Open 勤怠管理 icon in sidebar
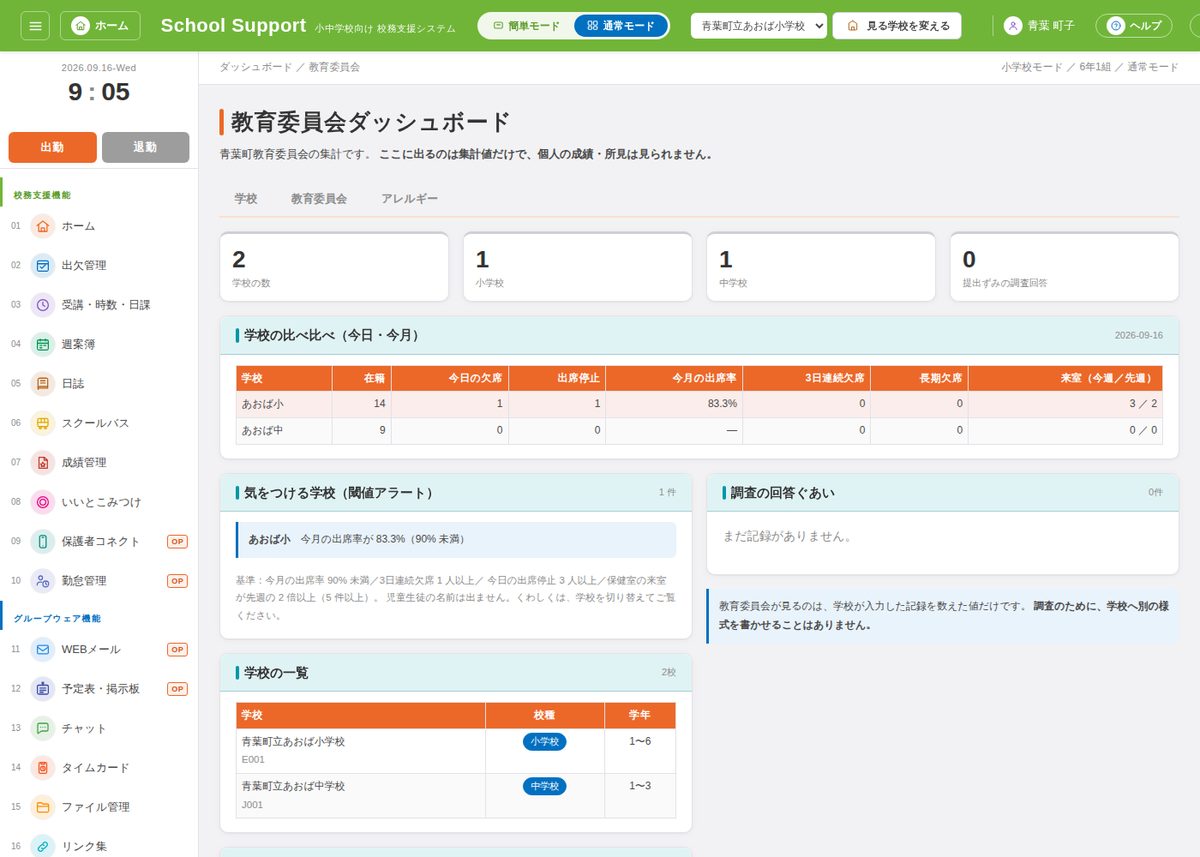1200x857 pixels. click(42, 580)
